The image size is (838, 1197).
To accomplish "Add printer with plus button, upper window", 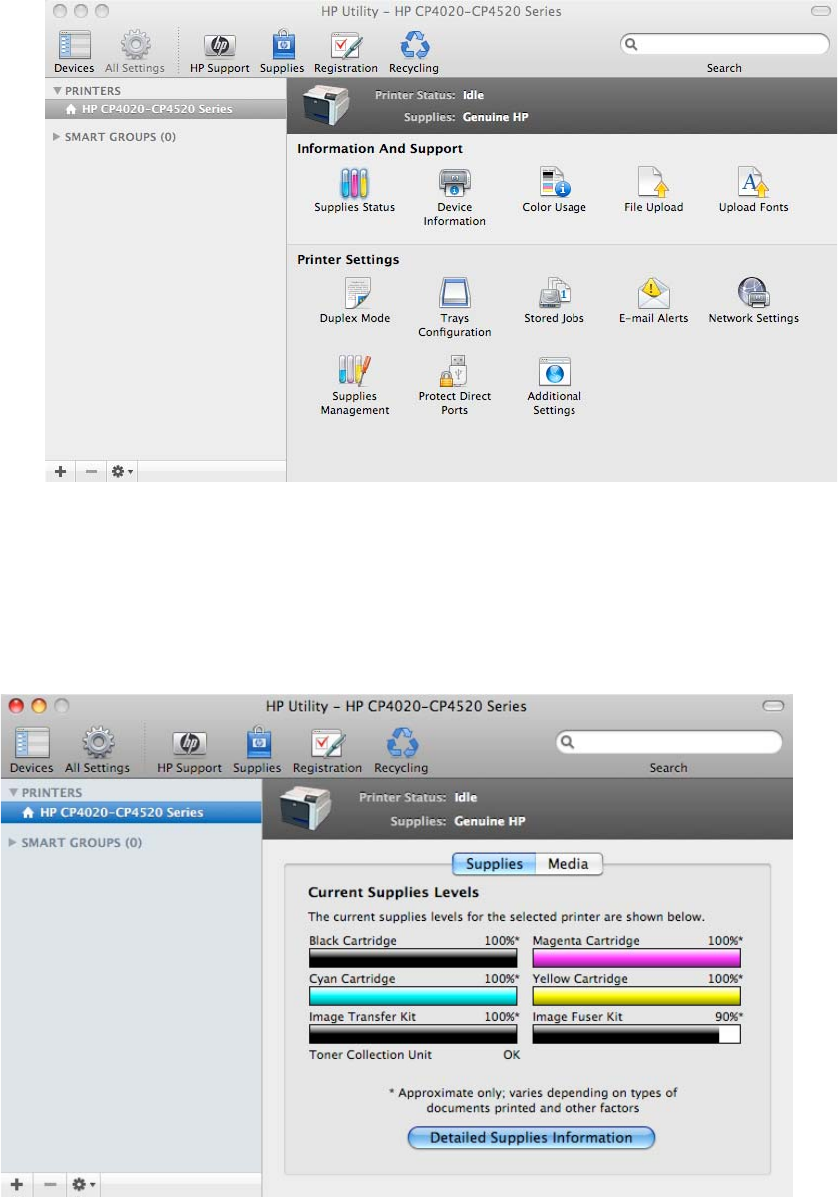I will 60,472.
